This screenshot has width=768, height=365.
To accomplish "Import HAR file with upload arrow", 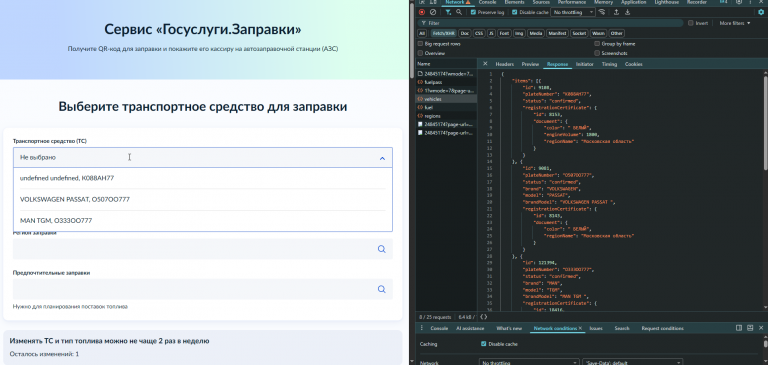I will click(x=617, y=12).
